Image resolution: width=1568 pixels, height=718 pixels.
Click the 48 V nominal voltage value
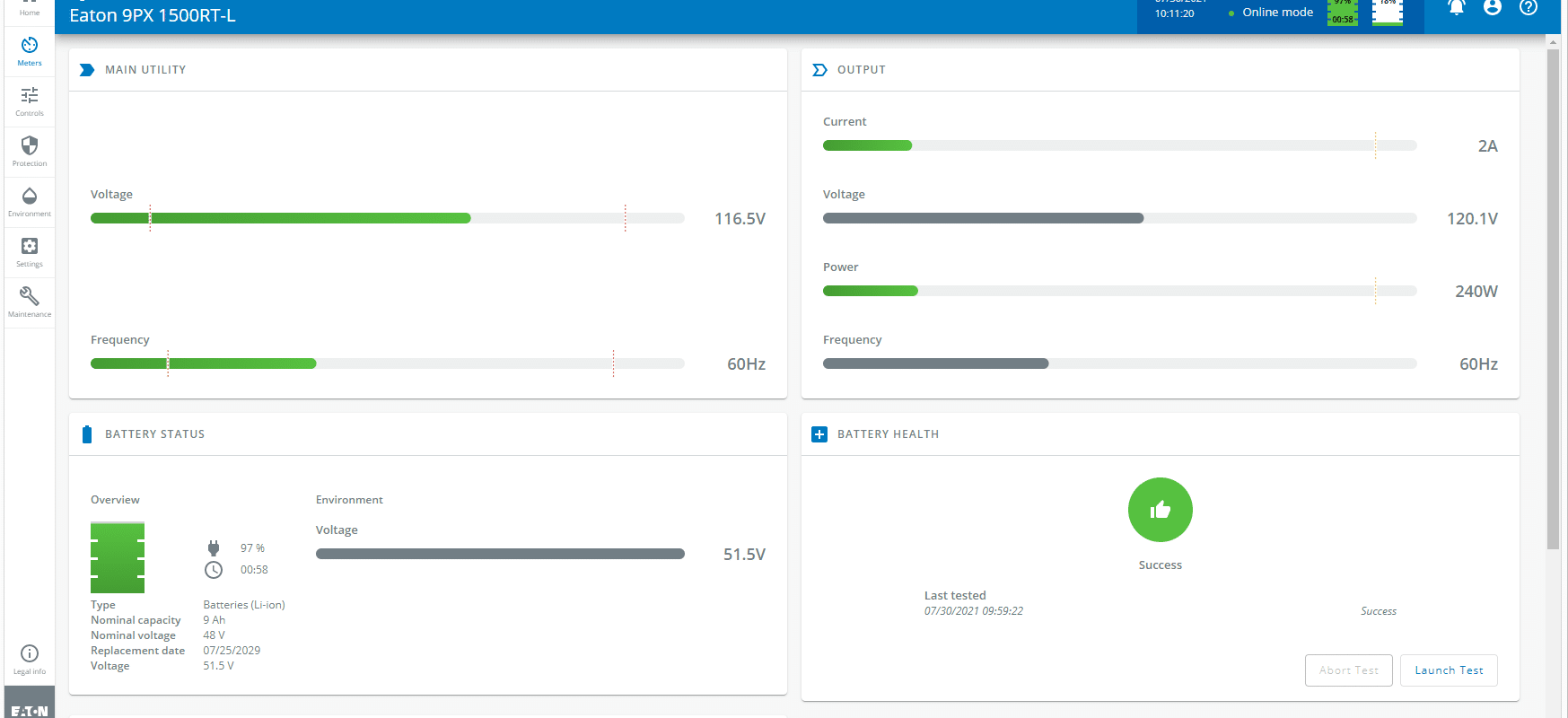click(x=214, y=635)
